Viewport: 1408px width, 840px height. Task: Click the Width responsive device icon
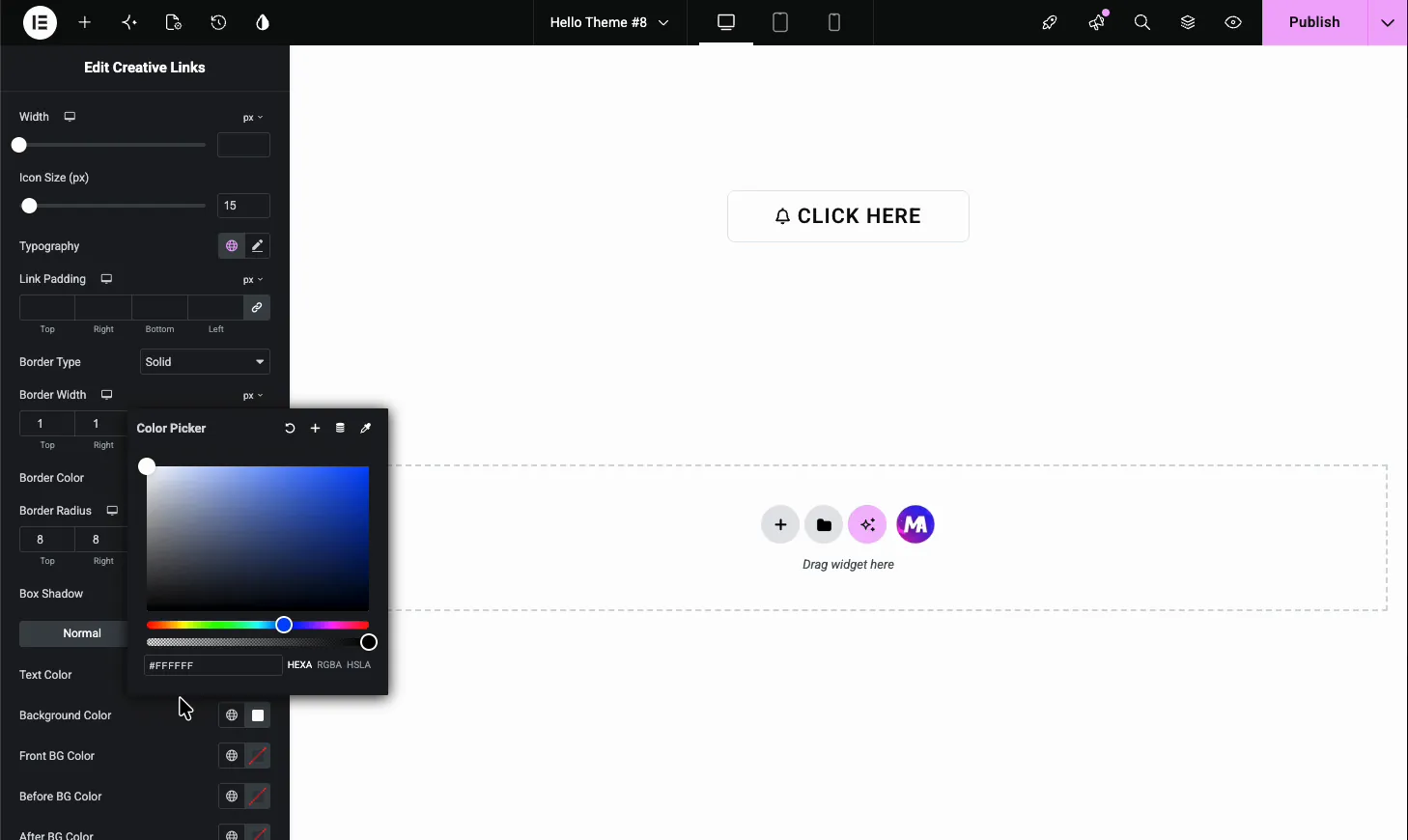(x=70, y=117)
